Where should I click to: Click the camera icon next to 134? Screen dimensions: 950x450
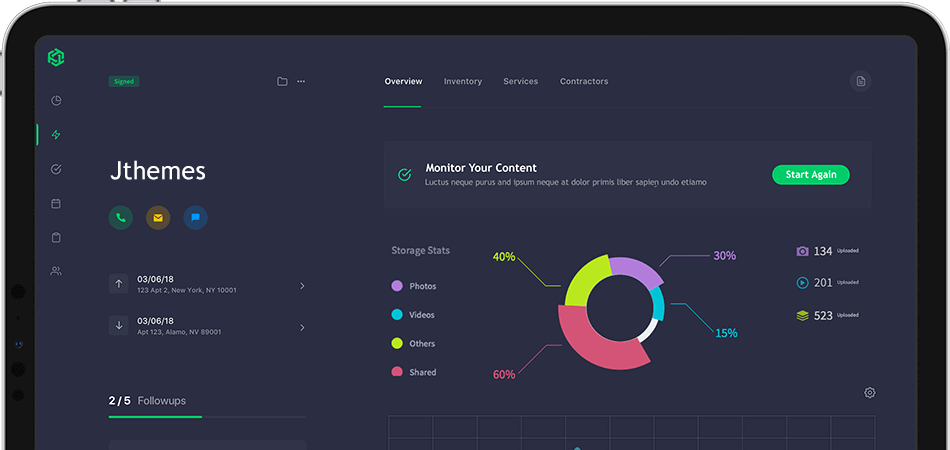tap(802, 251)
